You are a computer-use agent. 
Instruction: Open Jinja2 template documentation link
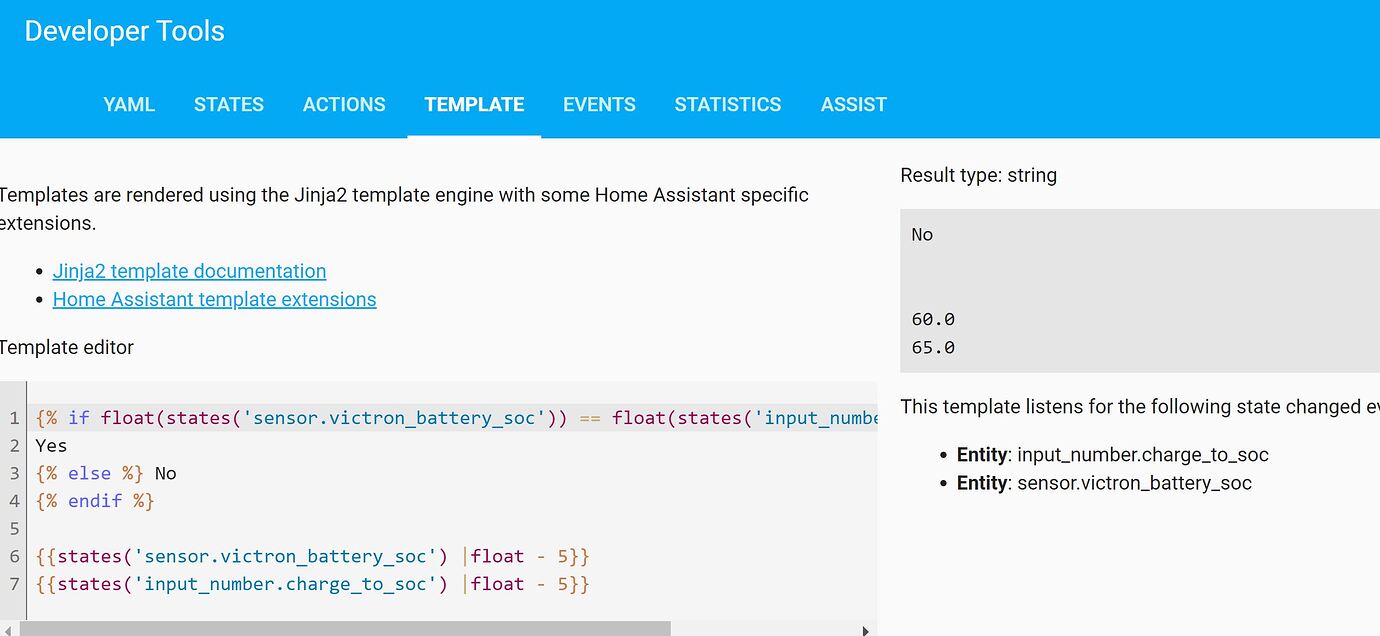pyautogui.click(x=189, y=271)
